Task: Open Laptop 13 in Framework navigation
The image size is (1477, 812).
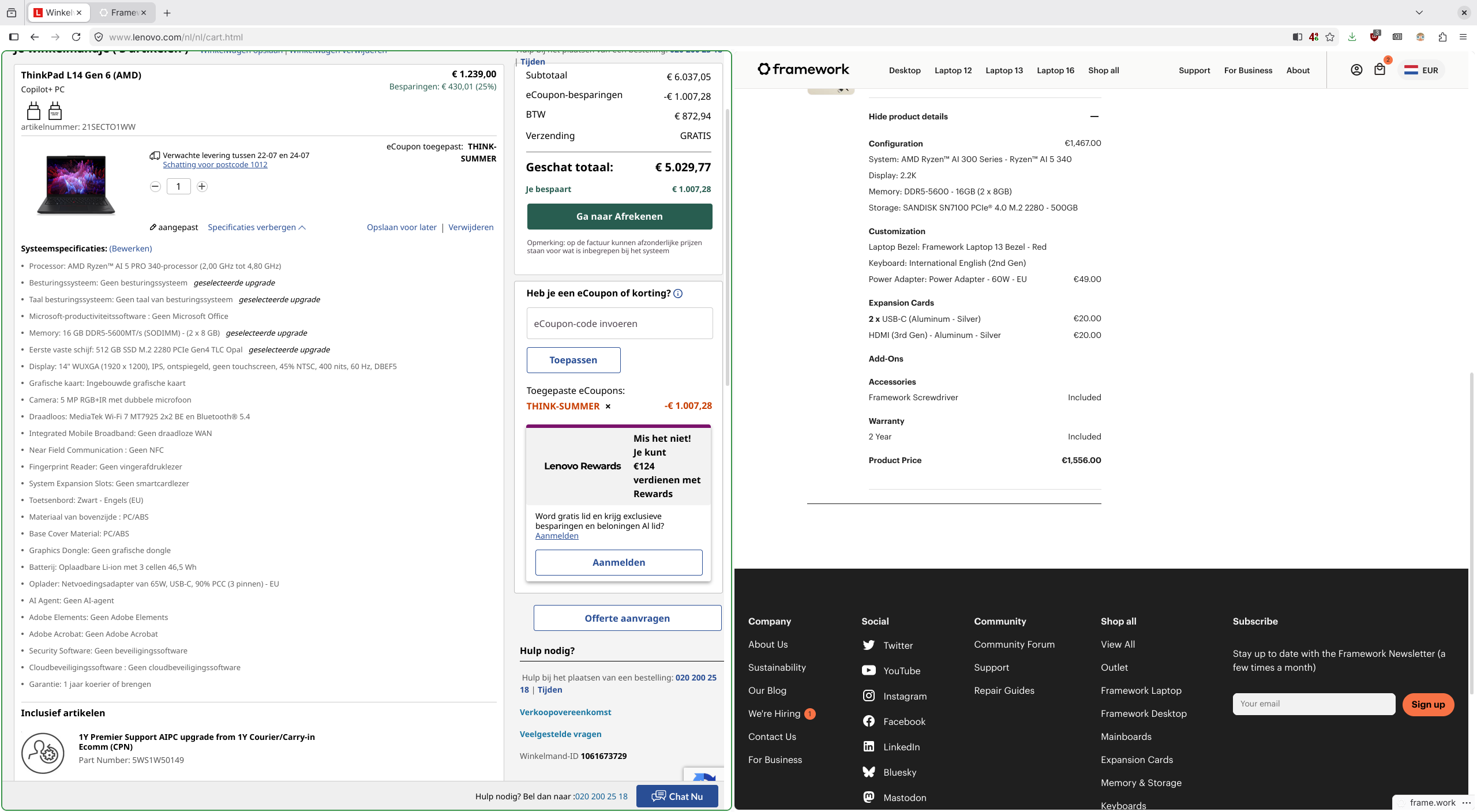Action: click(1004, 70)
